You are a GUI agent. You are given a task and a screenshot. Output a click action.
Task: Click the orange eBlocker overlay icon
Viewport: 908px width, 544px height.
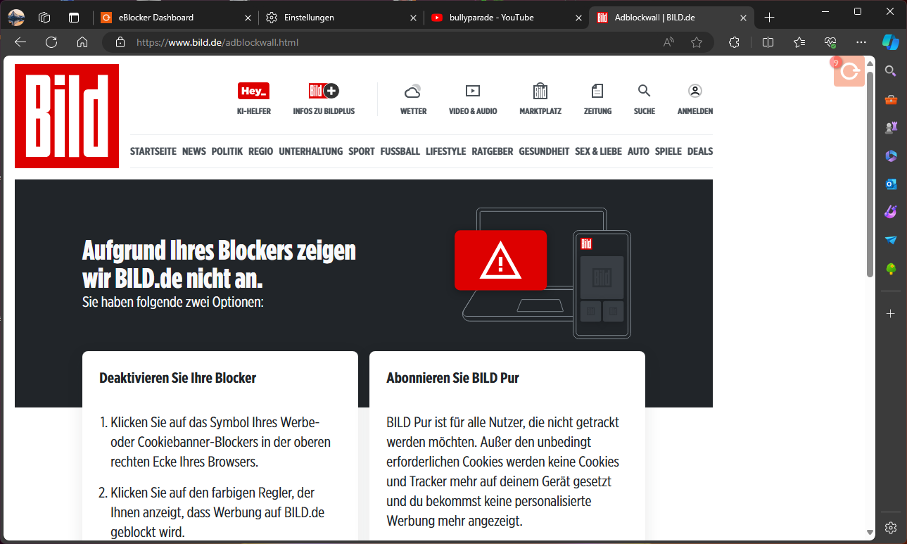(849, 71)
